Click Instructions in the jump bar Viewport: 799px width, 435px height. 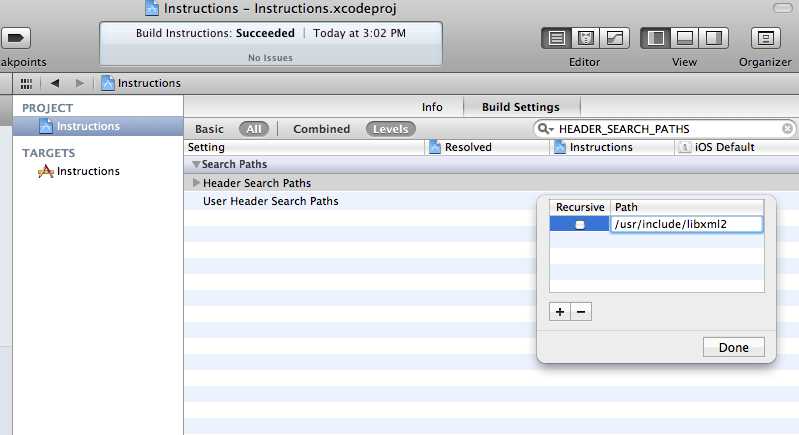(x=141, y=83)
